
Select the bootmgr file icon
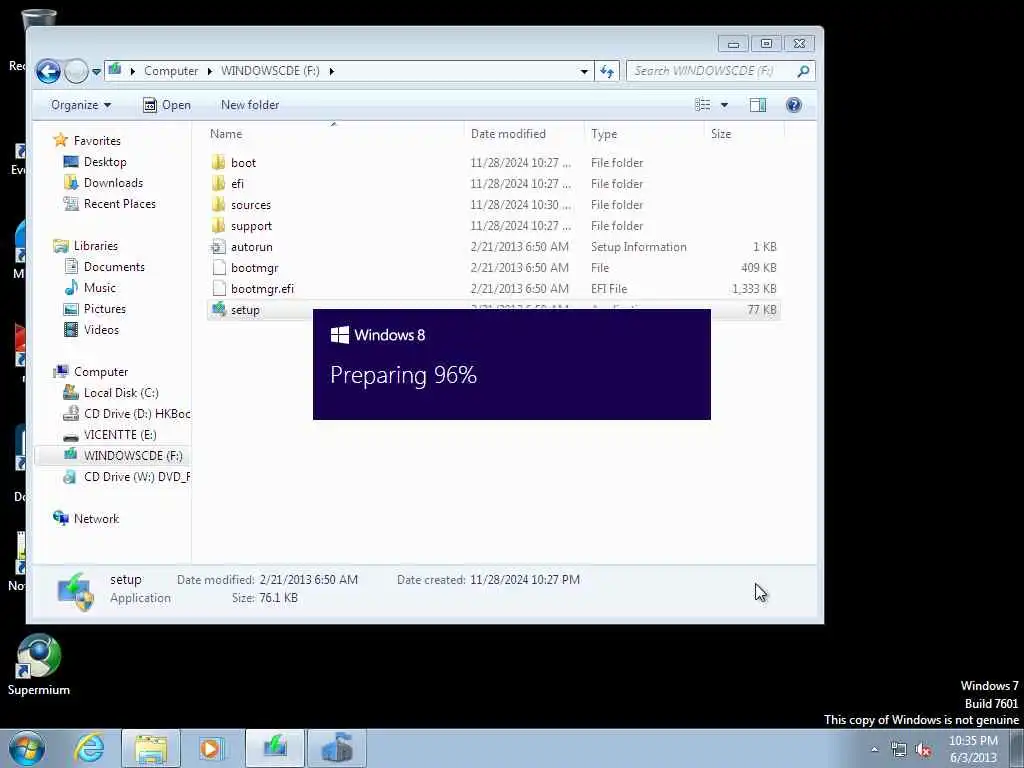[x=219, y=268]
